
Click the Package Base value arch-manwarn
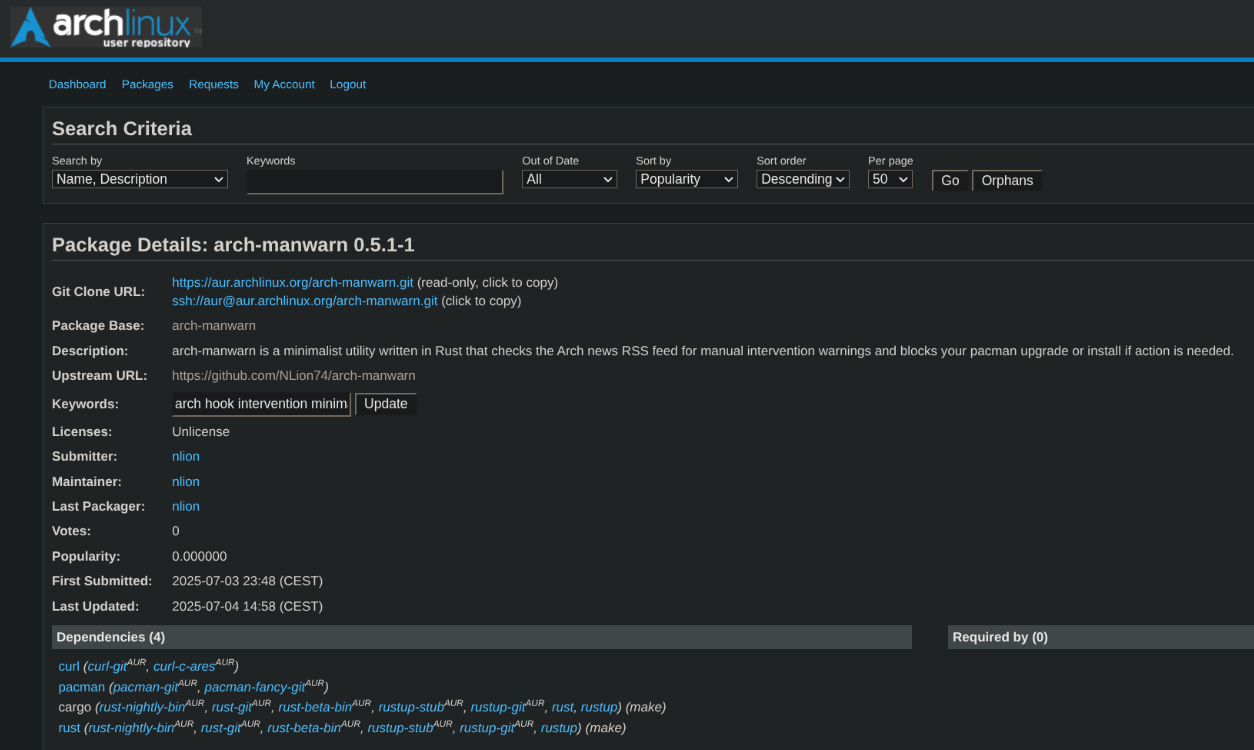pyautogui.click(x=214, y=326)
